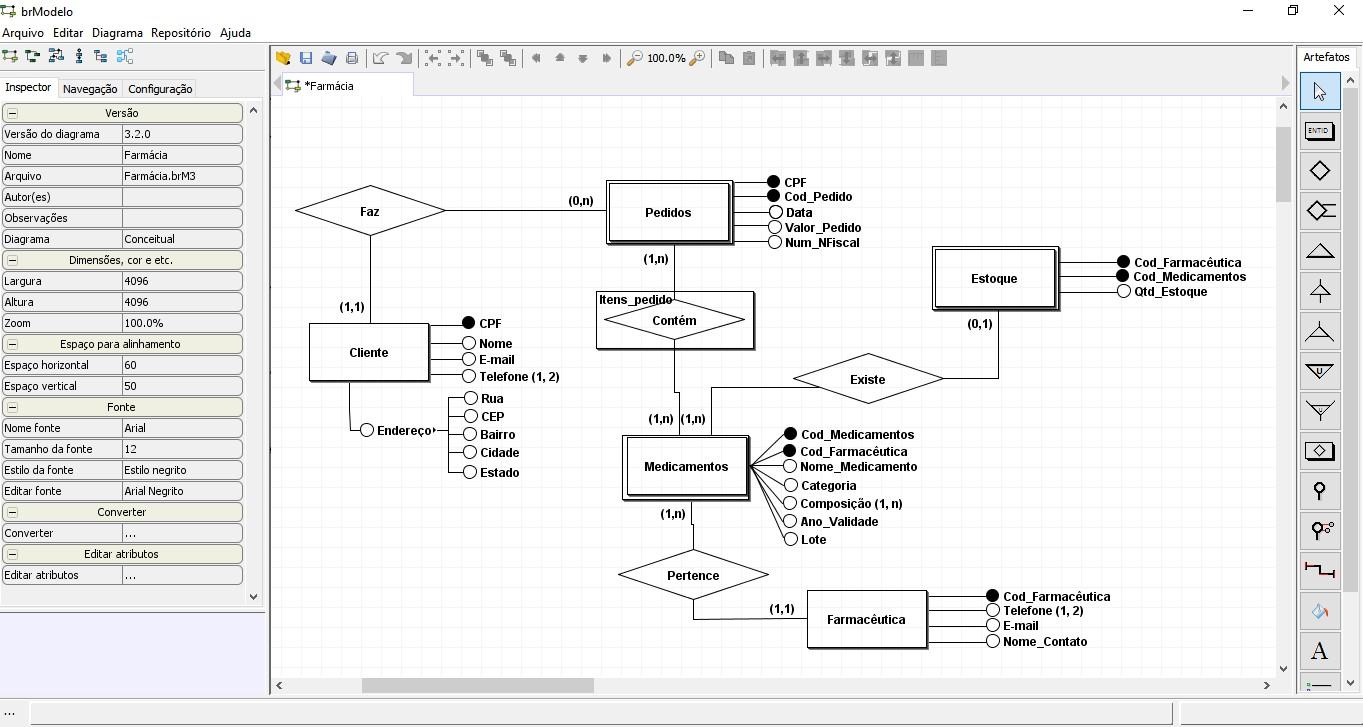Image resolution: width=1363 pixels, height=727 pixels.
Task: Create new conceptual diagram icon top-left
Action: pos(10,57)
